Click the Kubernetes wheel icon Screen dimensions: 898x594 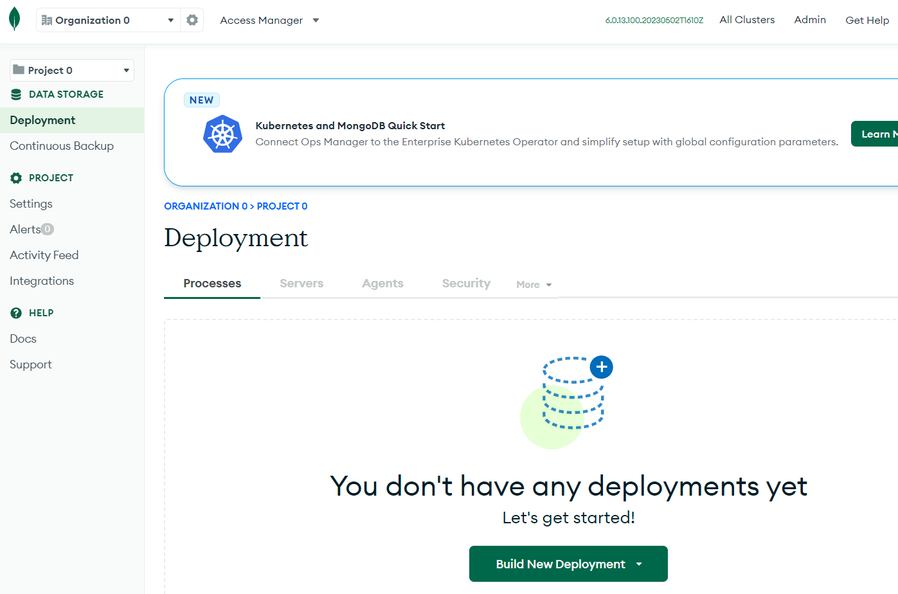(222, 134)
